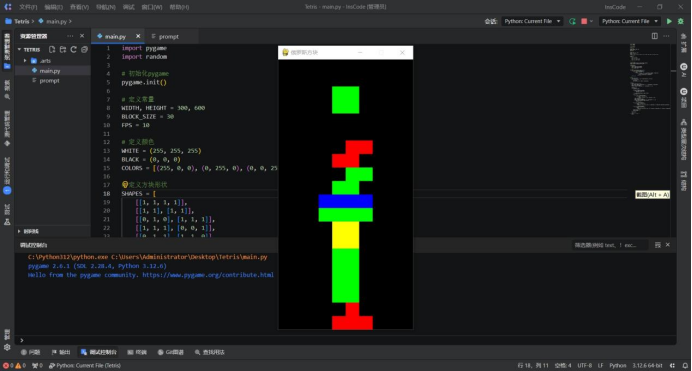Screen dimensions: 692x371
Task: Close the explorer side panel
Action: [82, 36]
